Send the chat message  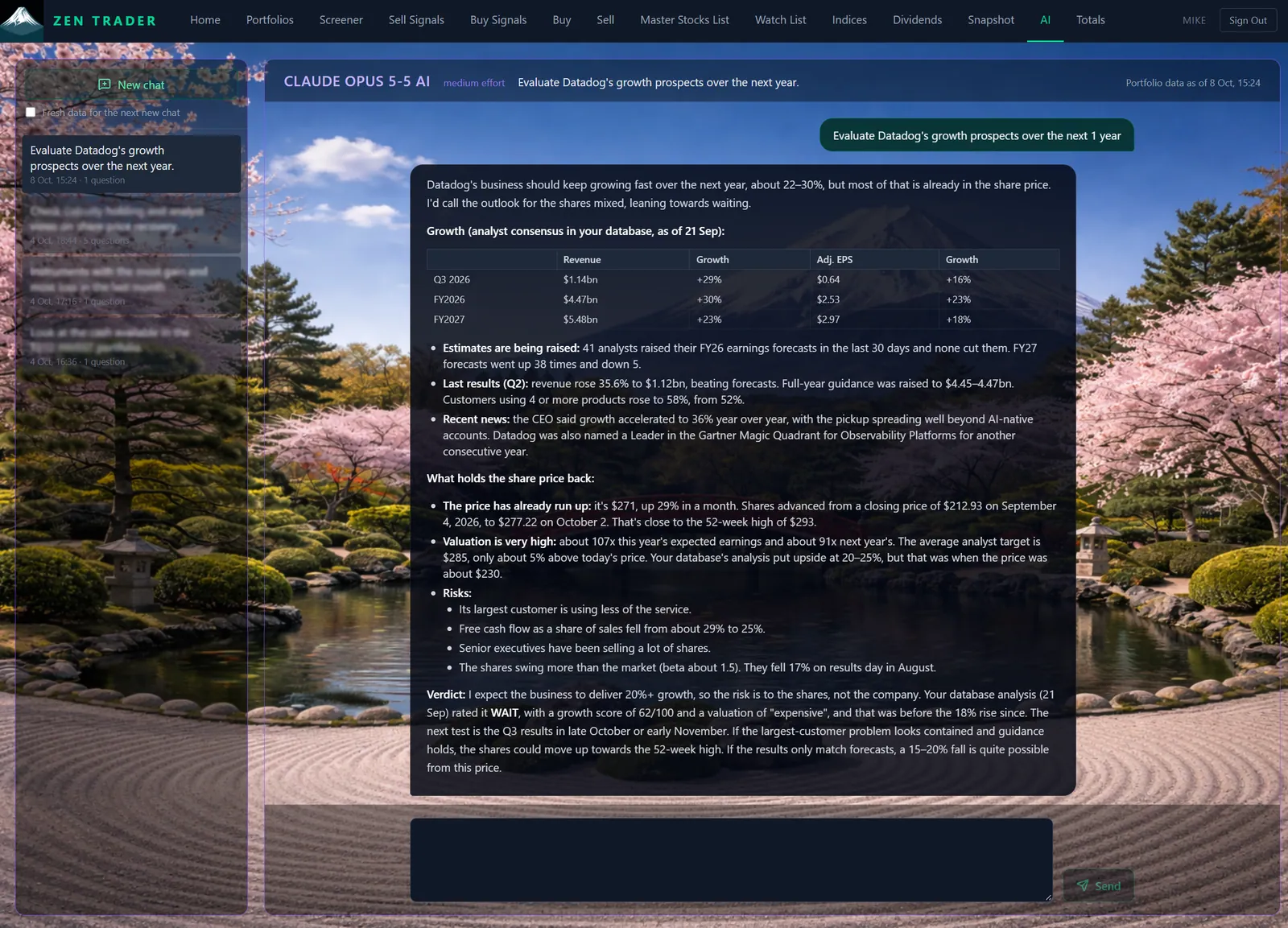tap(1098, 885)
